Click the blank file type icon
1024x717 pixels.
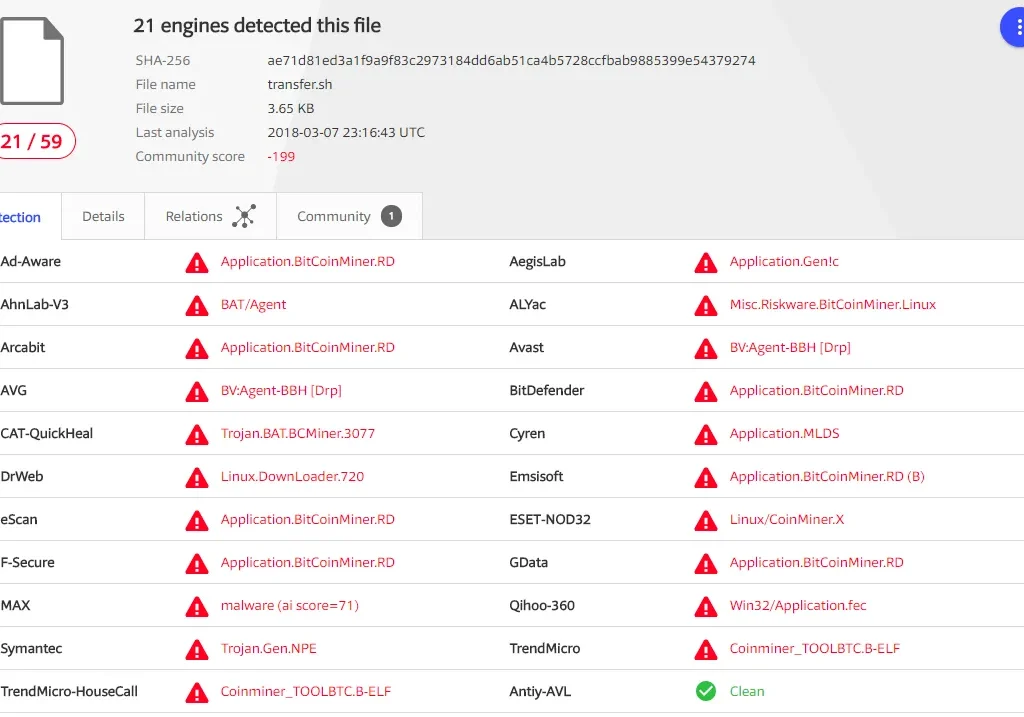(x=31, y=61)
